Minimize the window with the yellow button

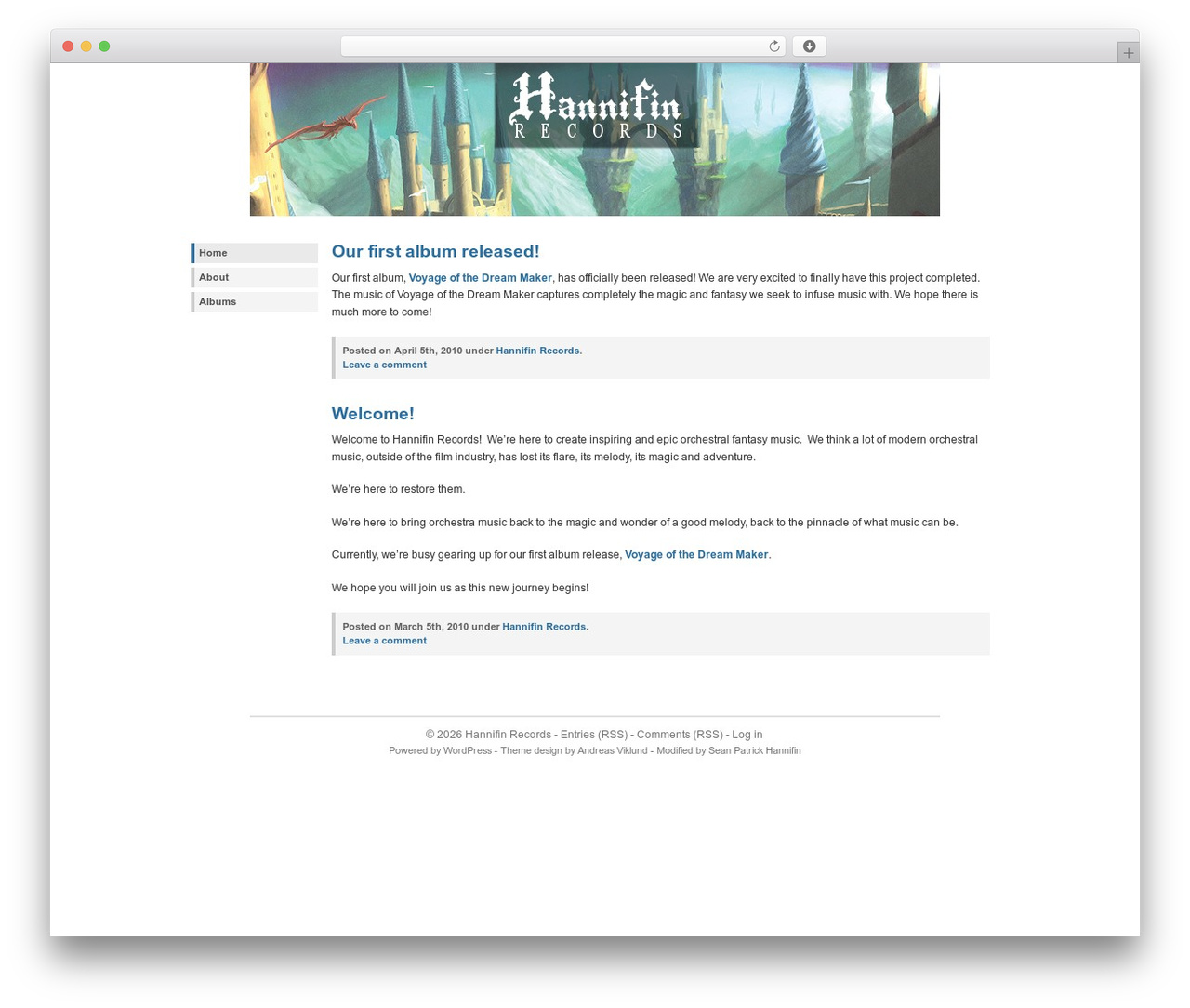[x=86, y=46]
